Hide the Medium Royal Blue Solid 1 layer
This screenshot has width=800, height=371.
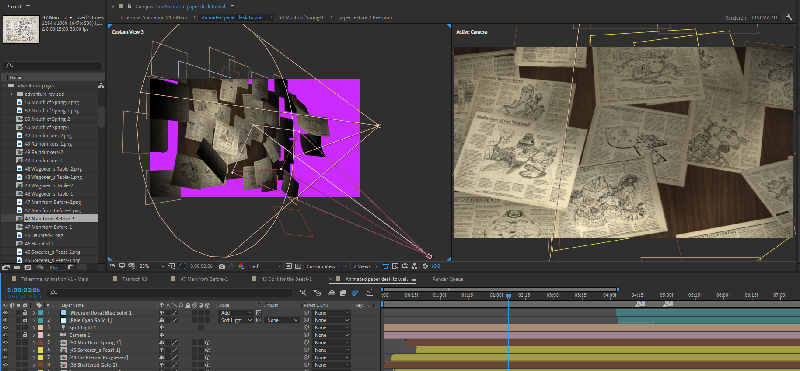[5, 312]
